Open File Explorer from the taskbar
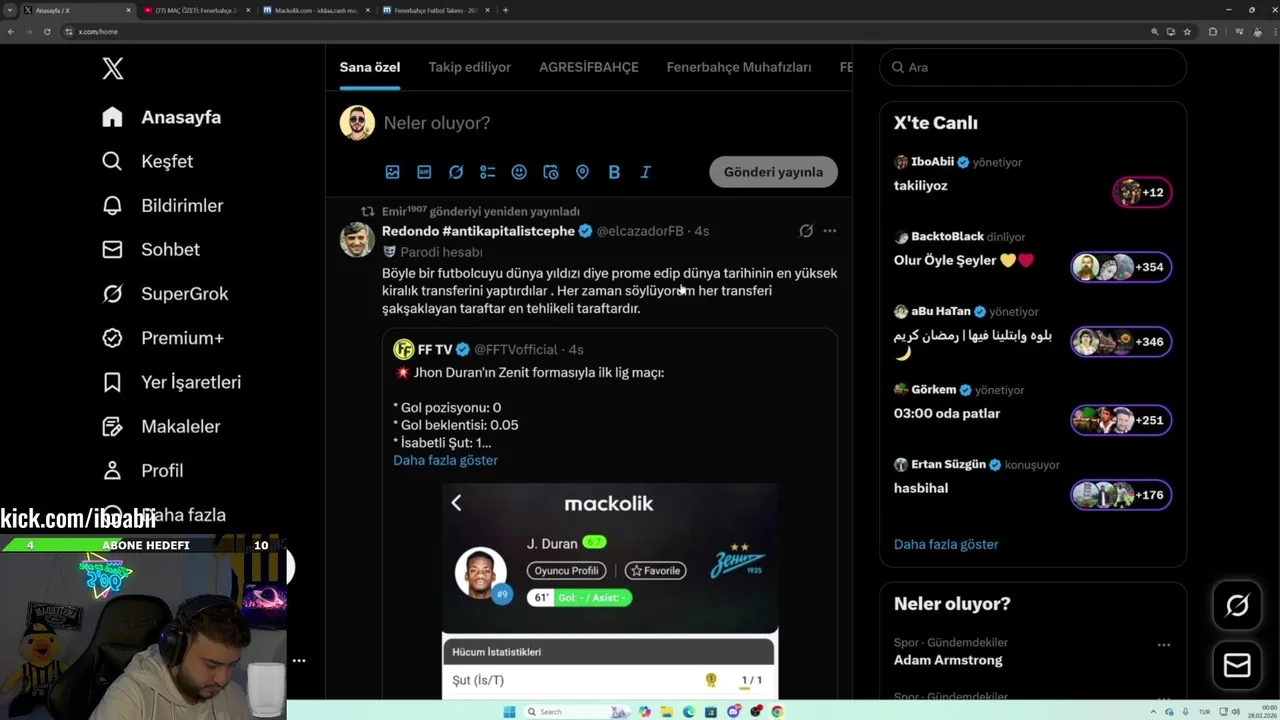1280x720 pixels. click(x=666, y=712)
